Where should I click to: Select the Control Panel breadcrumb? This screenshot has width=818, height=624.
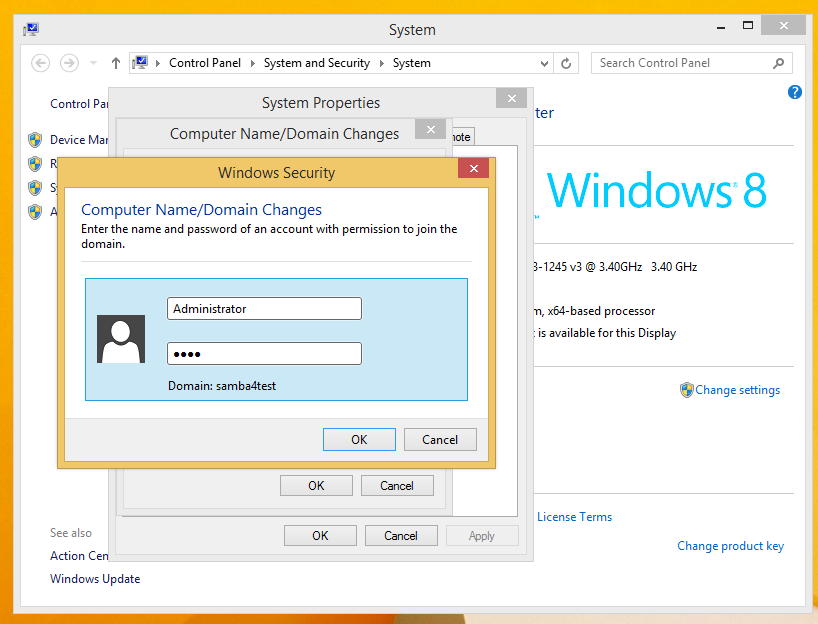click(205, 63)
